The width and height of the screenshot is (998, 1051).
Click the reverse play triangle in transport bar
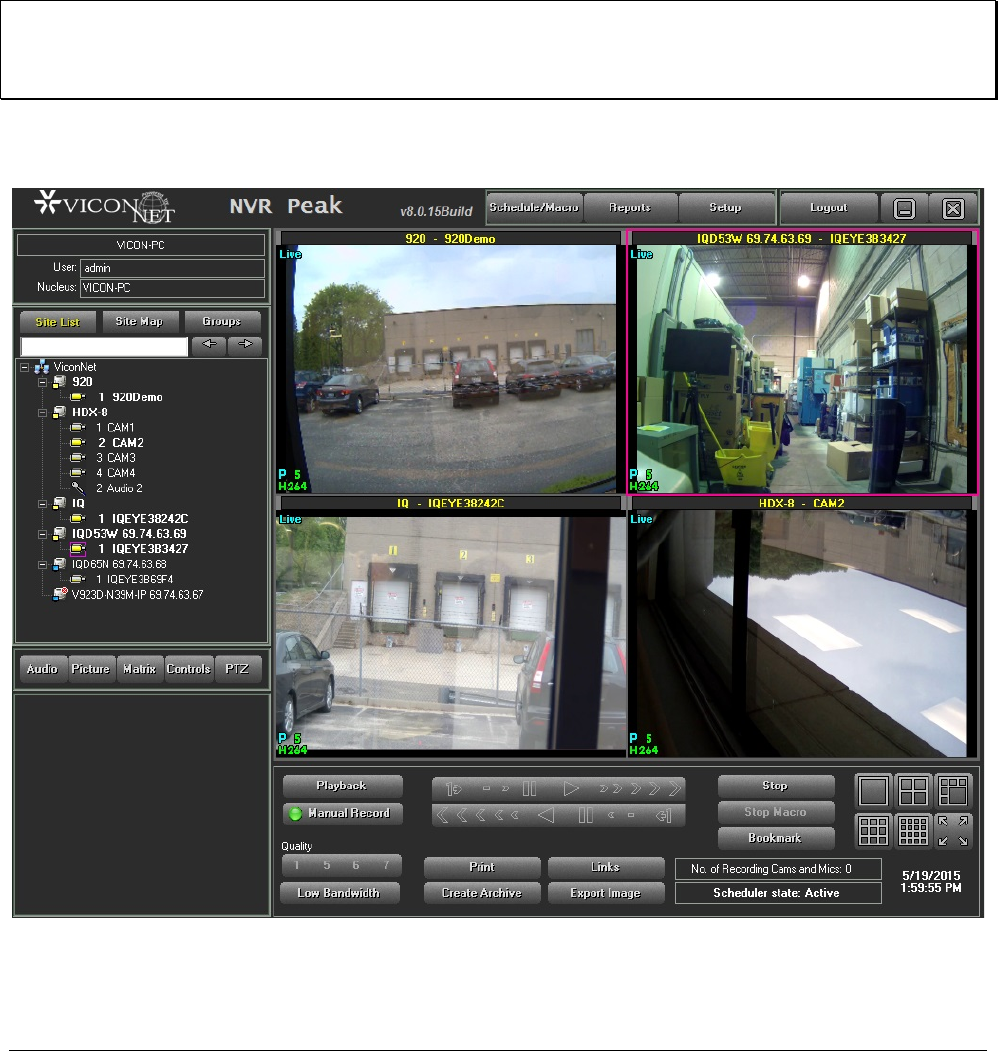point(546,816)
